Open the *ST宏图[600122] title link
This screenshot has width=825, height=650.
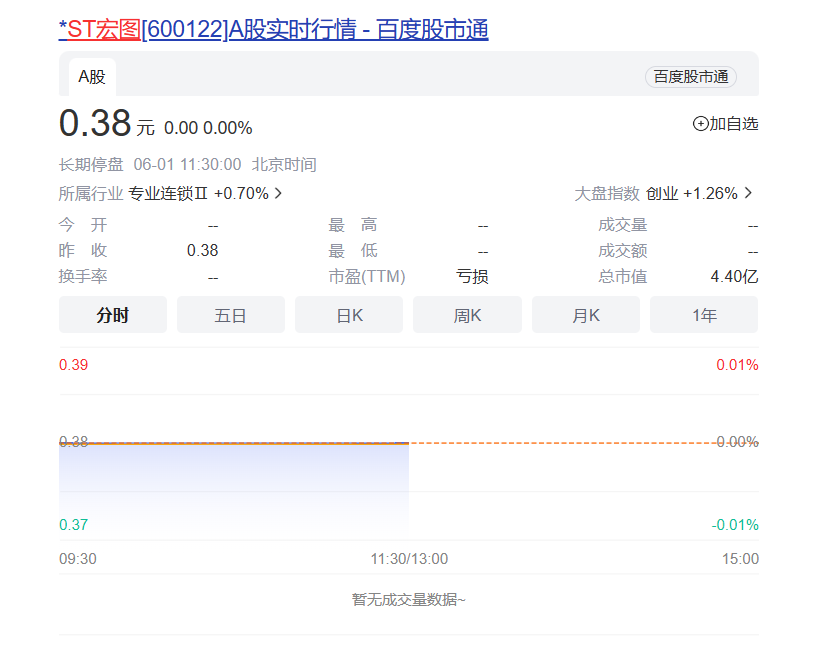tap(273, 30)
